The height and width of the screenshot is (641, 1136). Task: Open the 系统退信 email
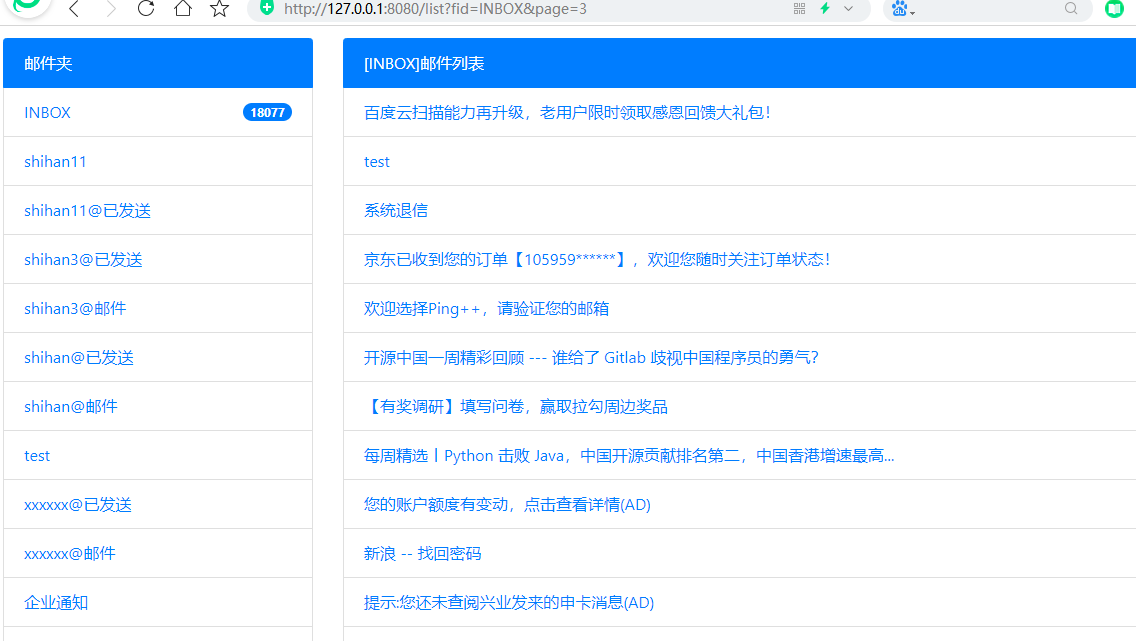coord(396,211)
